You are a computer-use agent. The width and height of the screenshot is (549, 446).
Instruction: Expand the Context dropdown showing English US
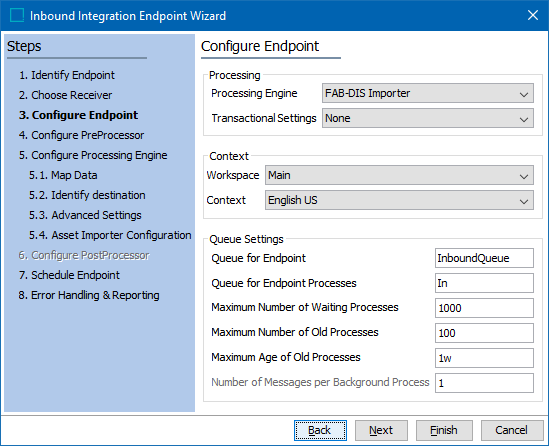tap(399, 200)
